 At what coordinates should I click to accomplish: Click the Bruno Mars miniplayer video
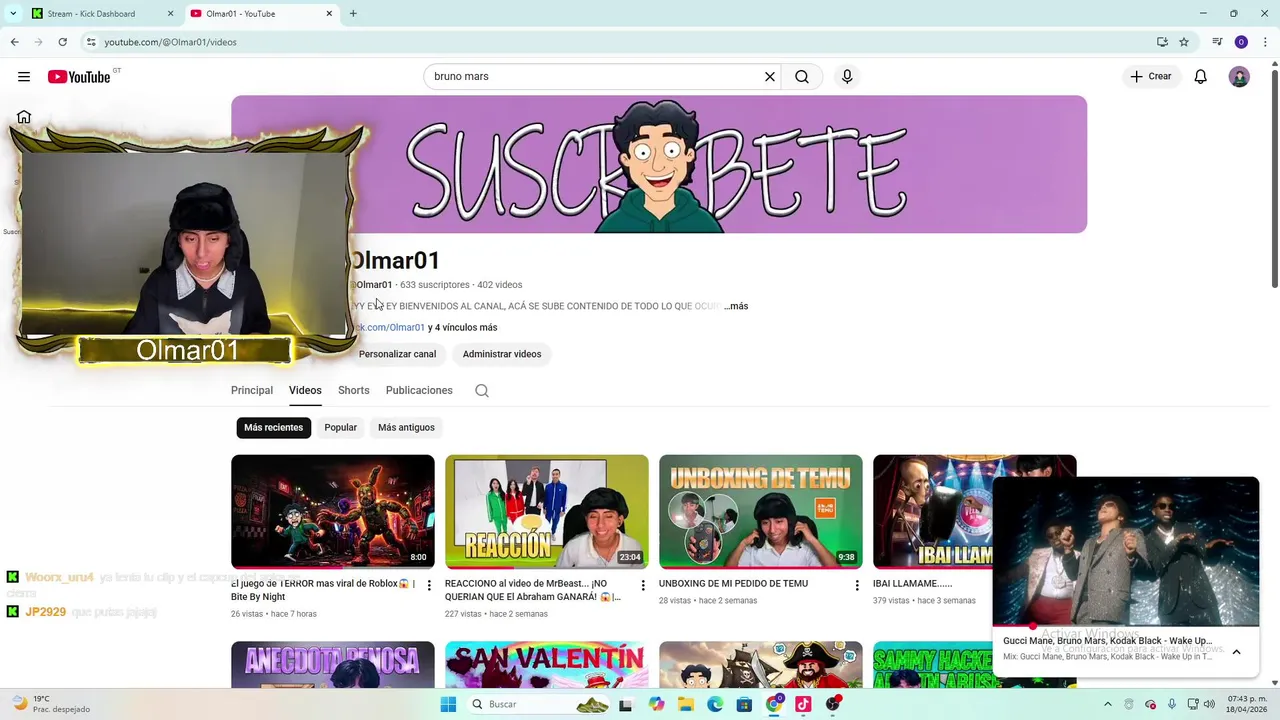(x=1126, y=551)
